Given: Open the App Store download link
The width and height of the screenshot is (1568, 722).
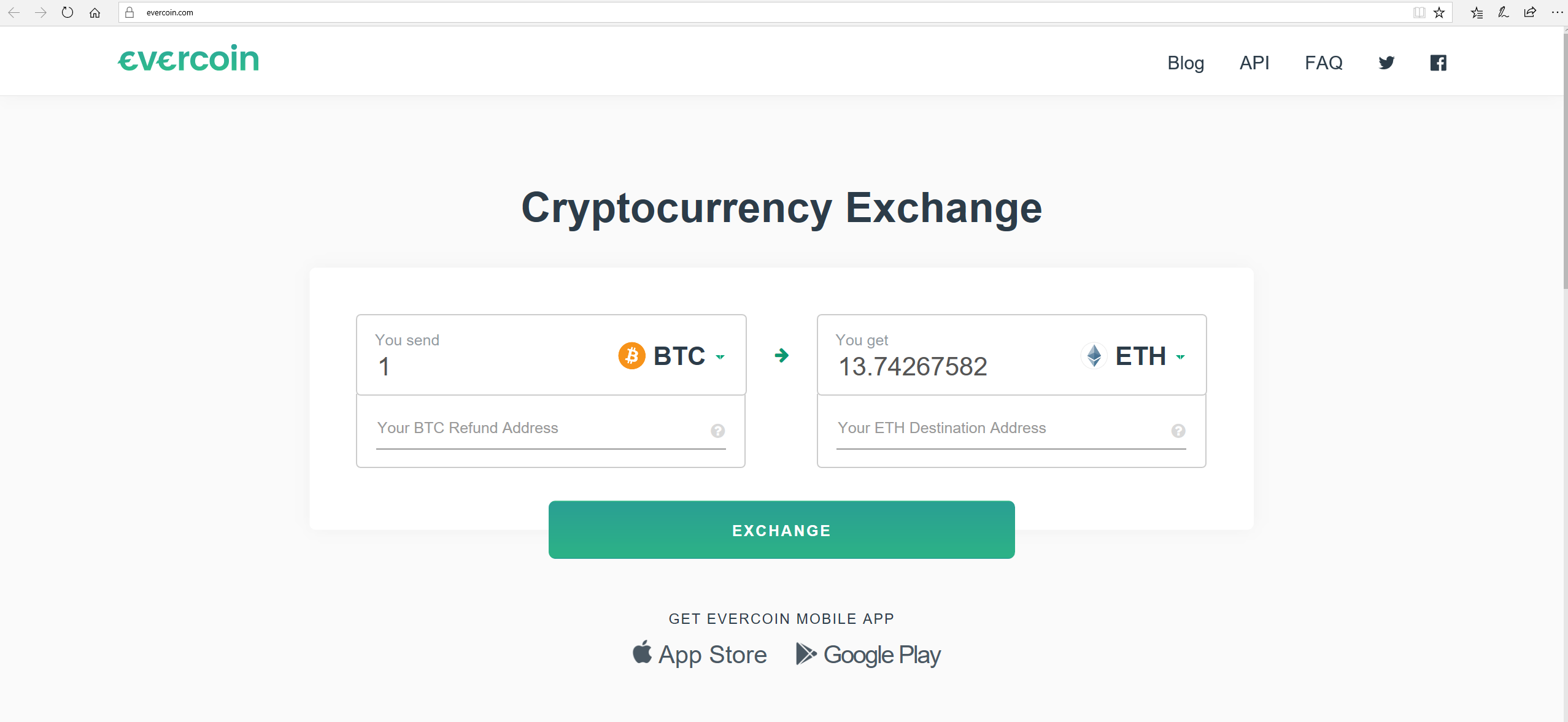Looking at the screenshot, I should click(x=700, y=655).
